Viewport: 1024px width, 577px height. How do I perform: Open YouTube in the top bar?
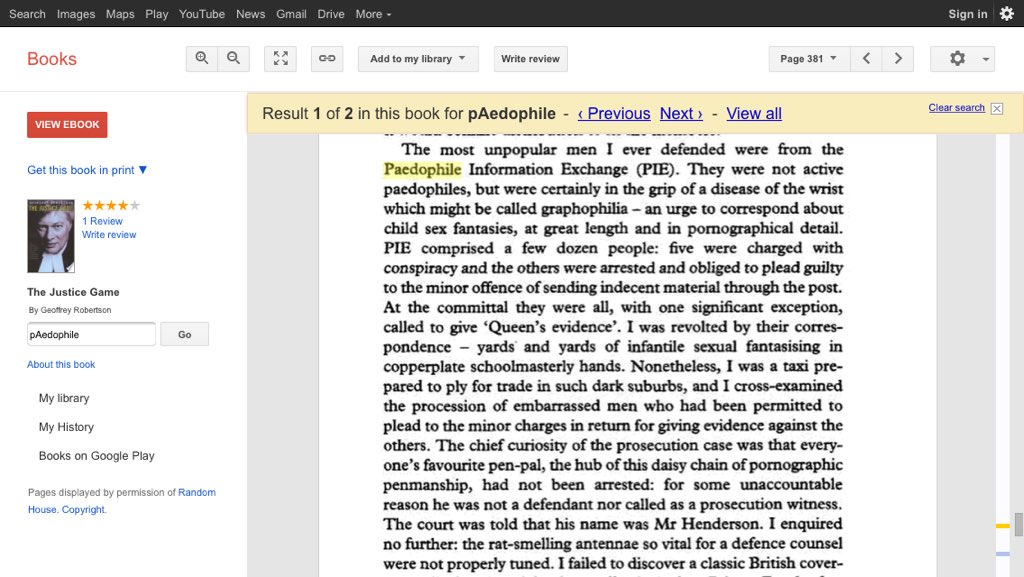coord(202,14)
